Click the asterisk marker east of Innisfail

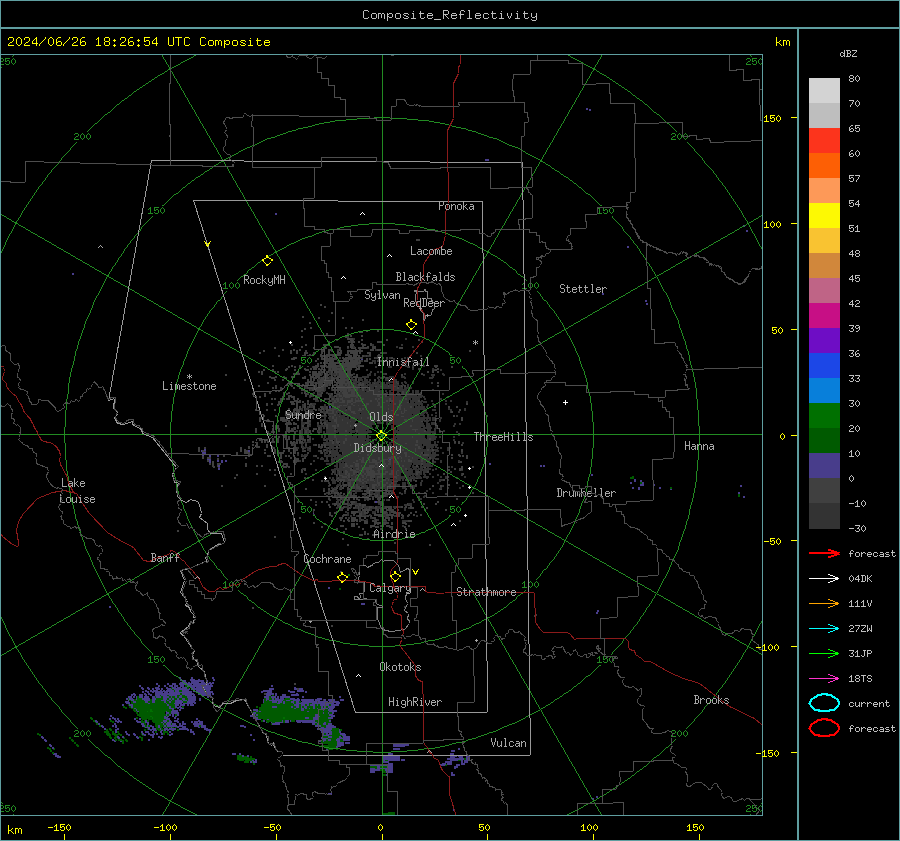click(x=475, y=343)
